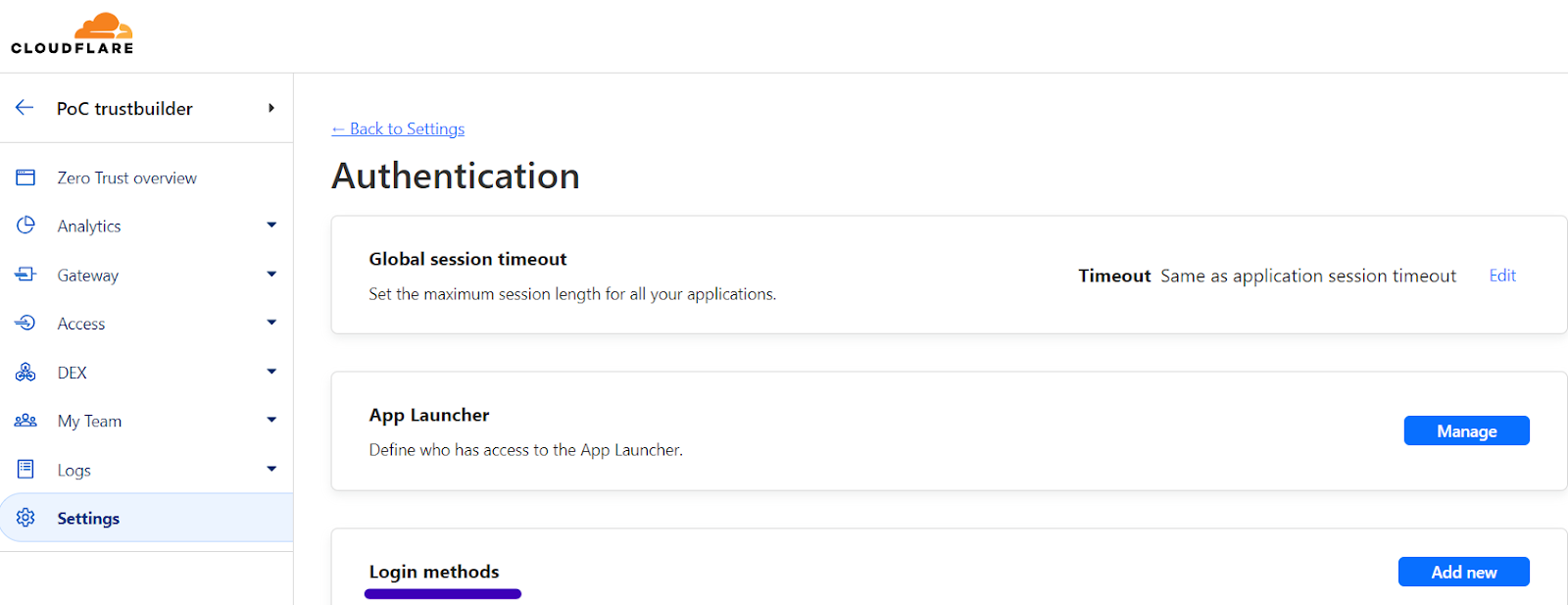Viewport: 1568px width, 605px height.
Task: Select Settings in the sidebar
Action: pos(88,518)
